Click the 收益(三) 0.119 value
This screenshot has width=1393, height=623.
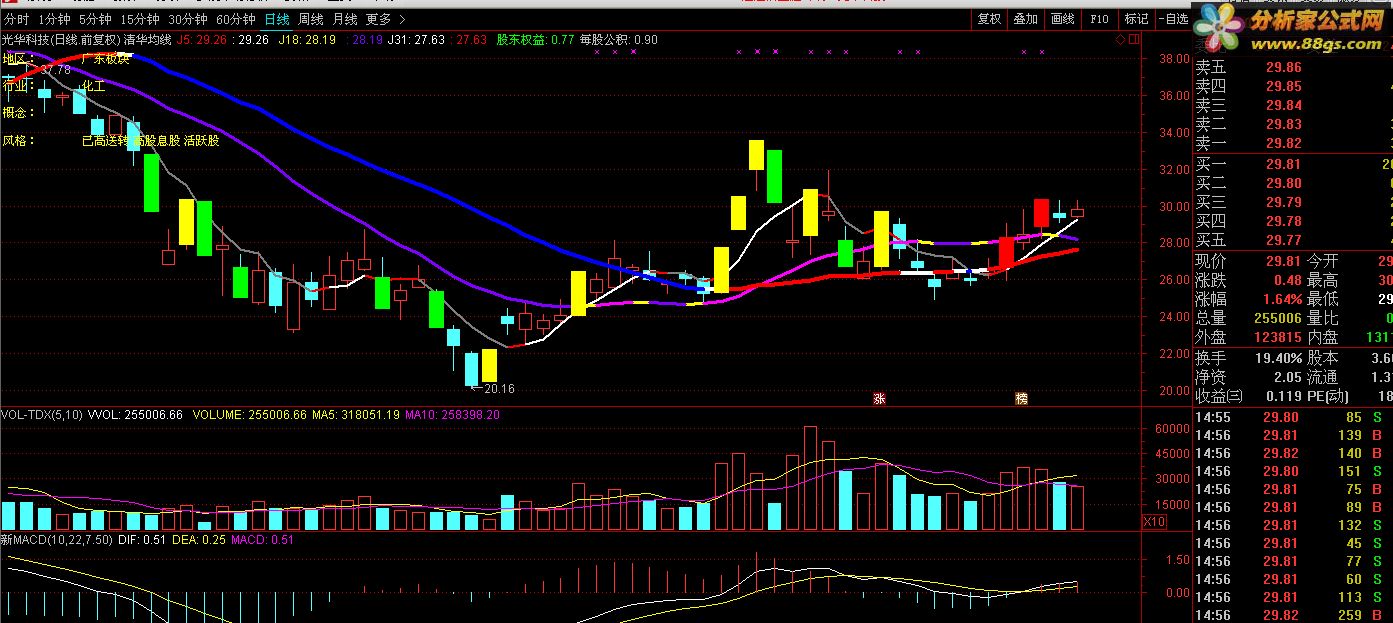(1284, 396)
